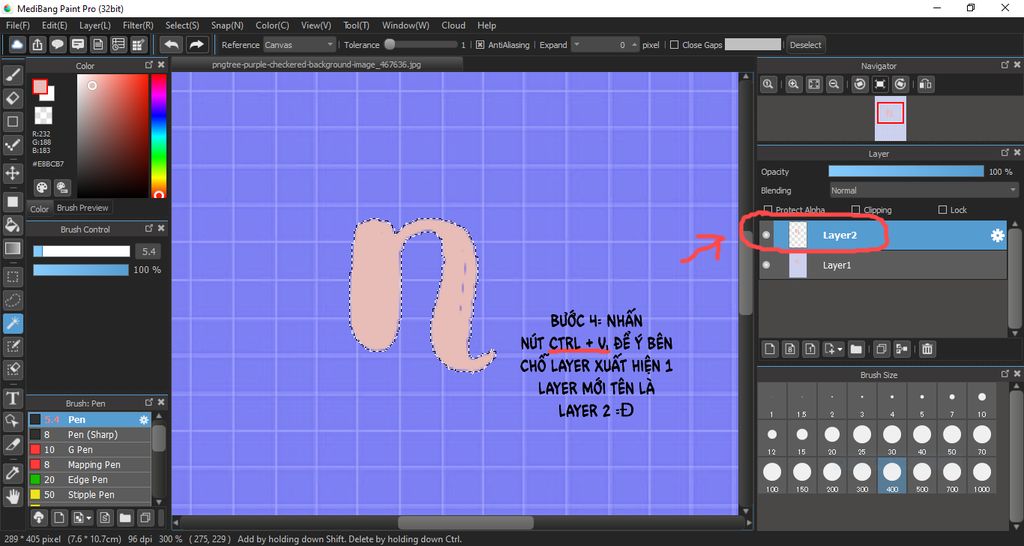Select the Layer1 row
The image size is (1024, 546).
(x=882, y=265)
